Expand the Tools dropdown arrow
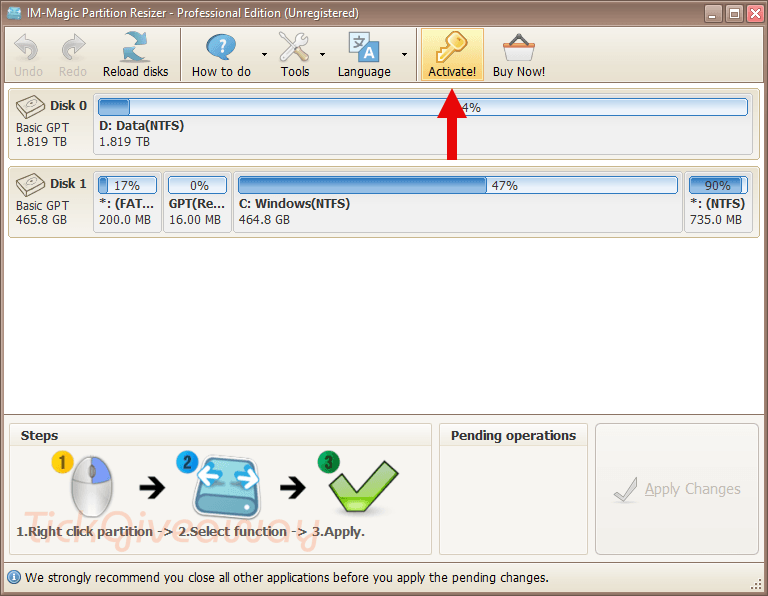Image resolution: width=768 pixels, height=596 pixels. [322, 54]
